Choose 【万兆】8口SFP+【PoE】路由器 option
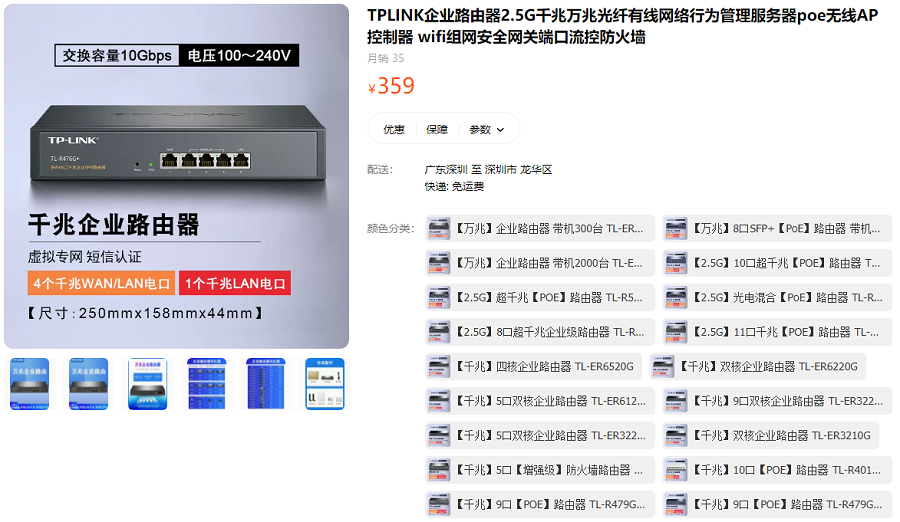Image resolution: width=900 pixels, height=522 pixels. (x=777, y=229)
